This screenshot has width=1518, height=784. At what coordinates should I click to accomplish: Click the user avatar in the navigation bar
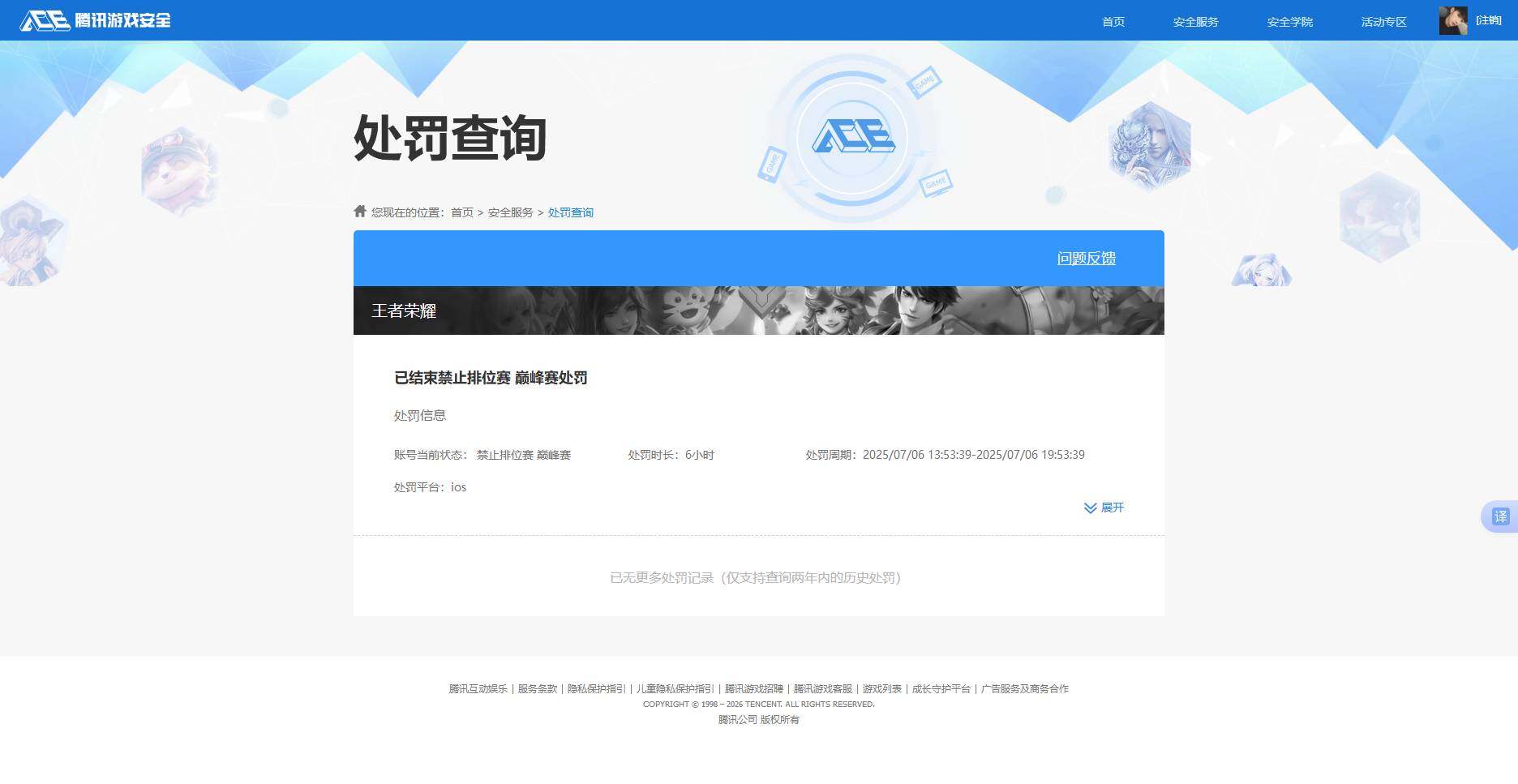(1454, 20)
